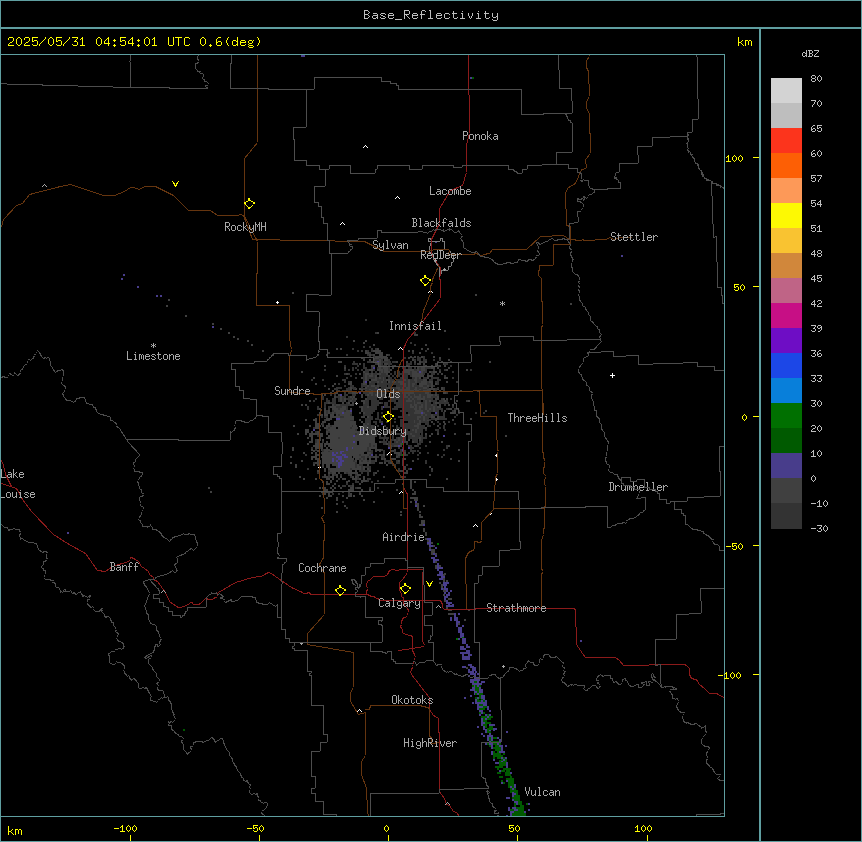862x842 pixels.
Task: Click the yellow V marker east of Calgary
Action: click(429, 584)
